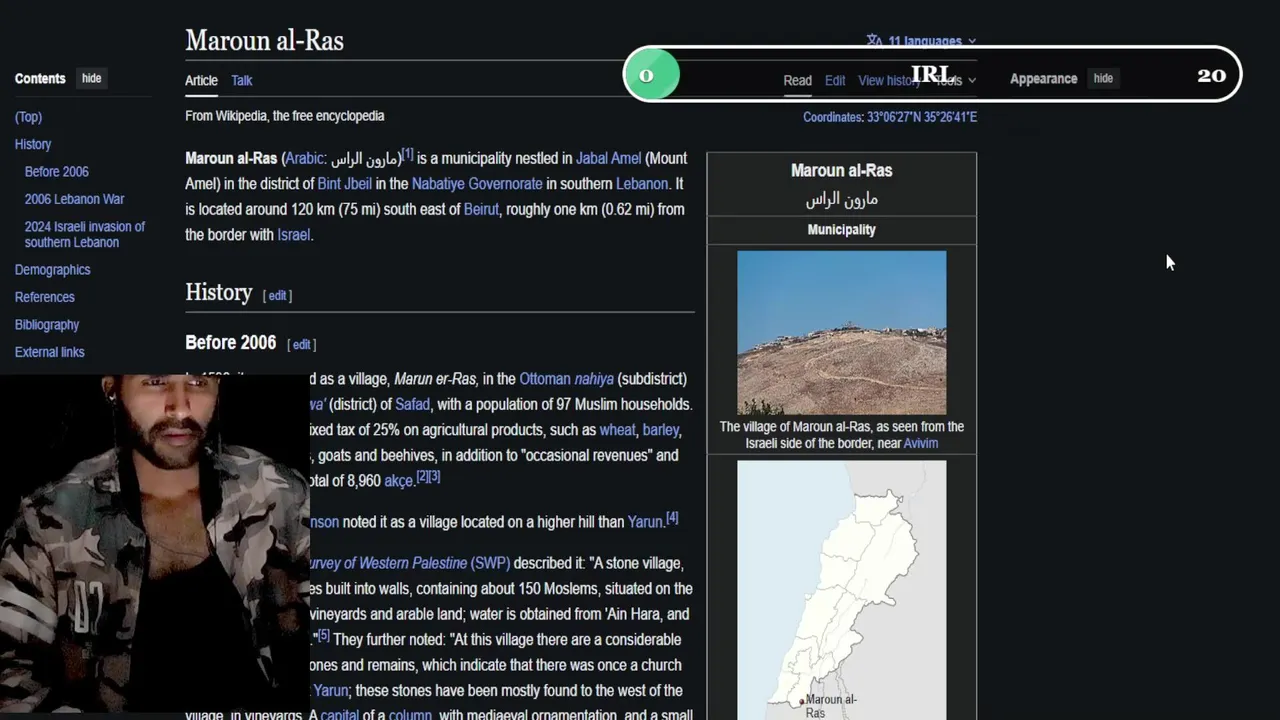Go to Demographics in contents
This screenshot has width=1280, height=720.
pyautogui.click(x=53, y=270)
